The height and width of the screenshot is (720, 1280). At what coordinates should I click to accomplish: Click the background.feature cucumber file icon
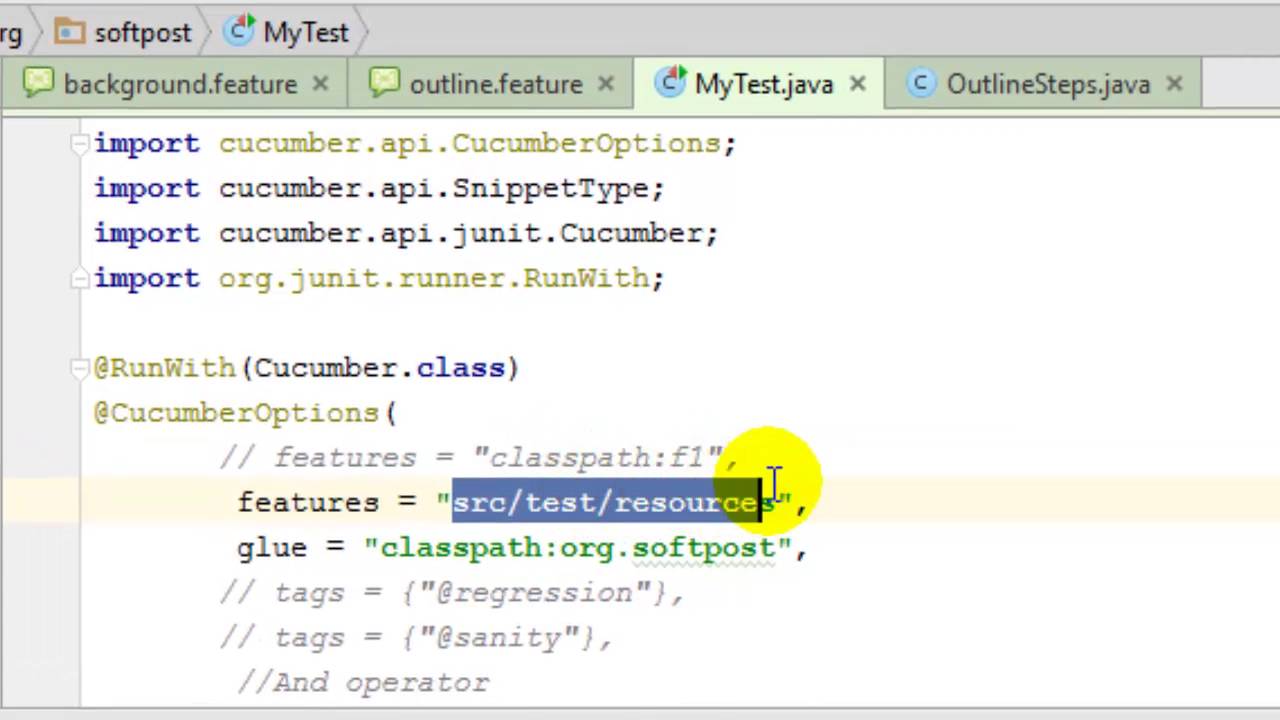coord(38,83)
